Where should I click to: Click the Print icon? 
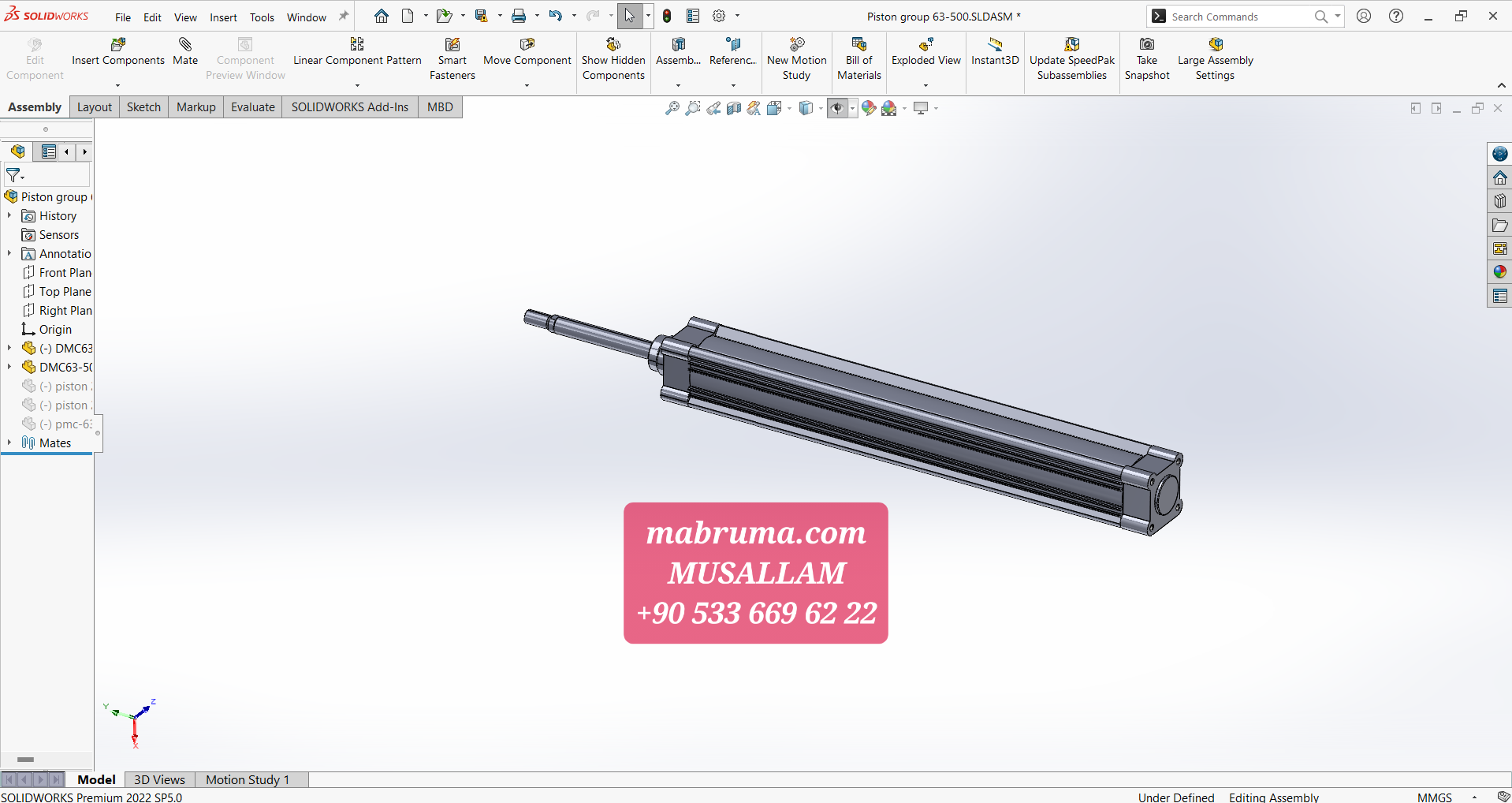click(x=519, y=16)
